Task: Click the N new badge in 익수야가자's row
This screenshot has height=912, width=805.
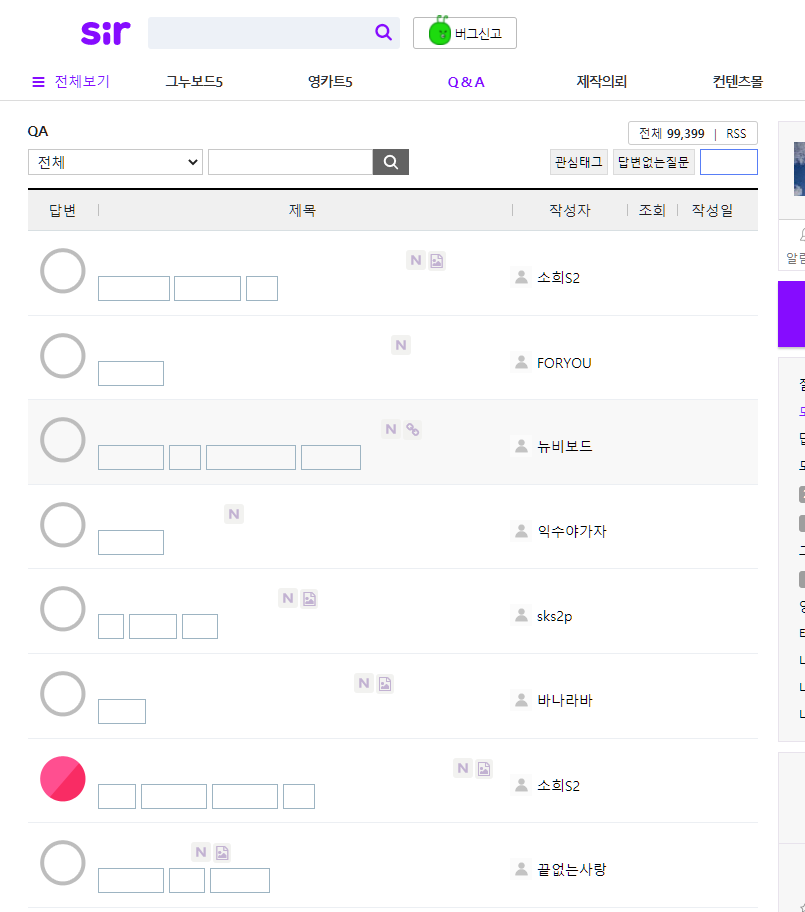Action: point(234,514)
